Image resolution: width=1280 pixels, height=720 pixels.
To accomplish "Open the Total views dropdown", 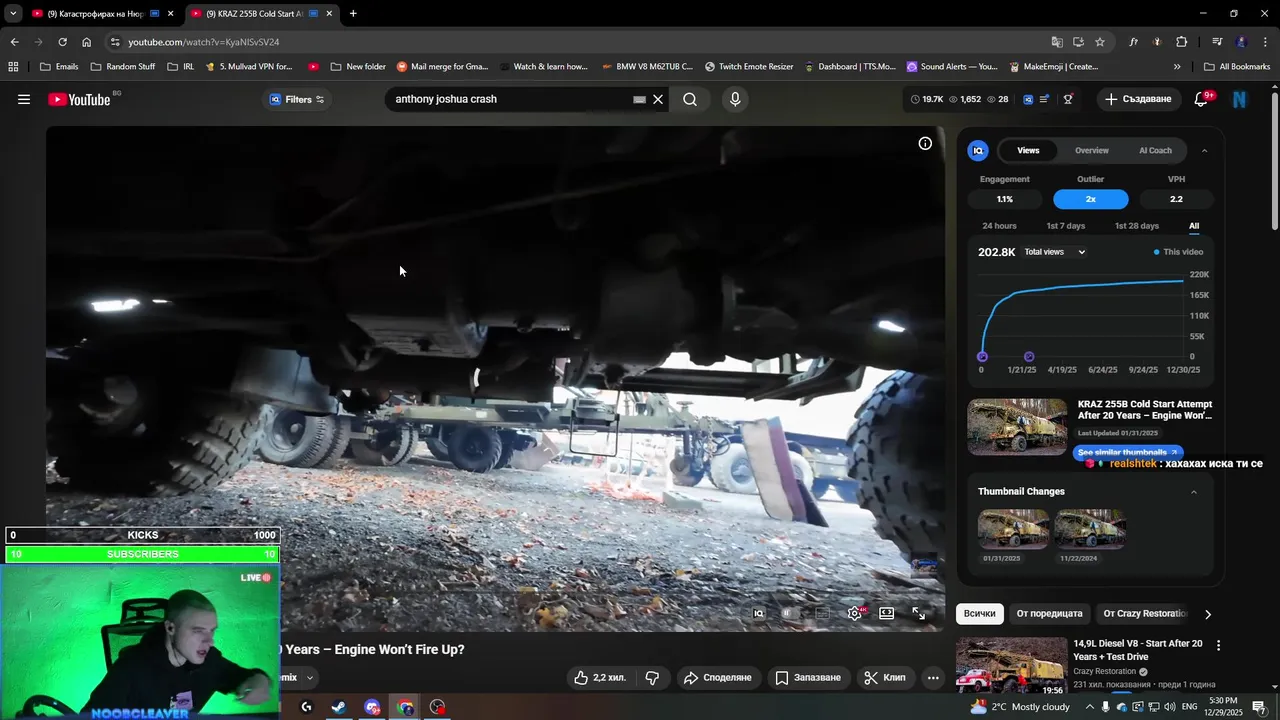I will coord(1055,252).
